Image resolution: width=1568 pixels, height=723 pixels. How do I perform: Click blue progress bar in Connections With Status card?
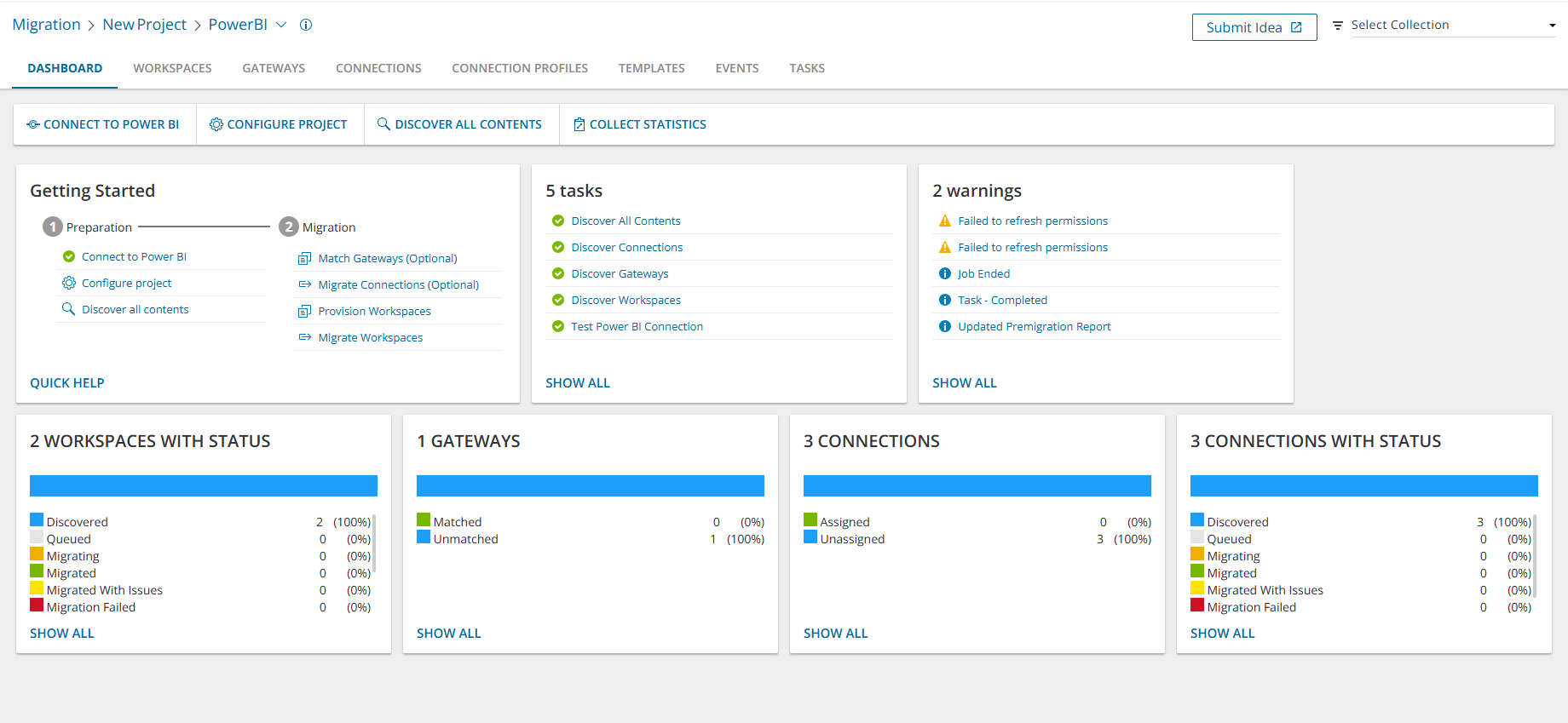(x=1364, y=485)
